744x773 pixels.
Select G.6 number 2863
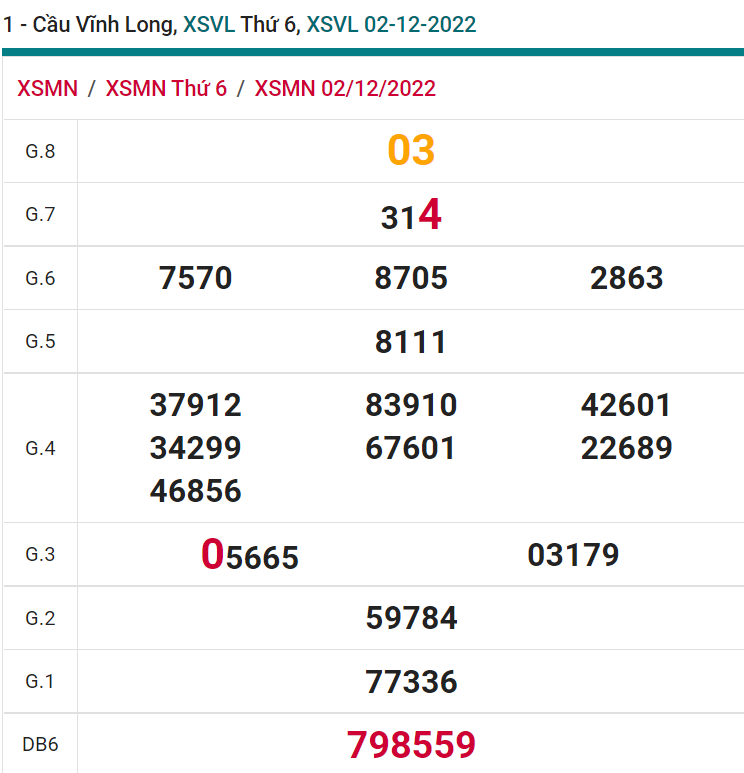627,278
